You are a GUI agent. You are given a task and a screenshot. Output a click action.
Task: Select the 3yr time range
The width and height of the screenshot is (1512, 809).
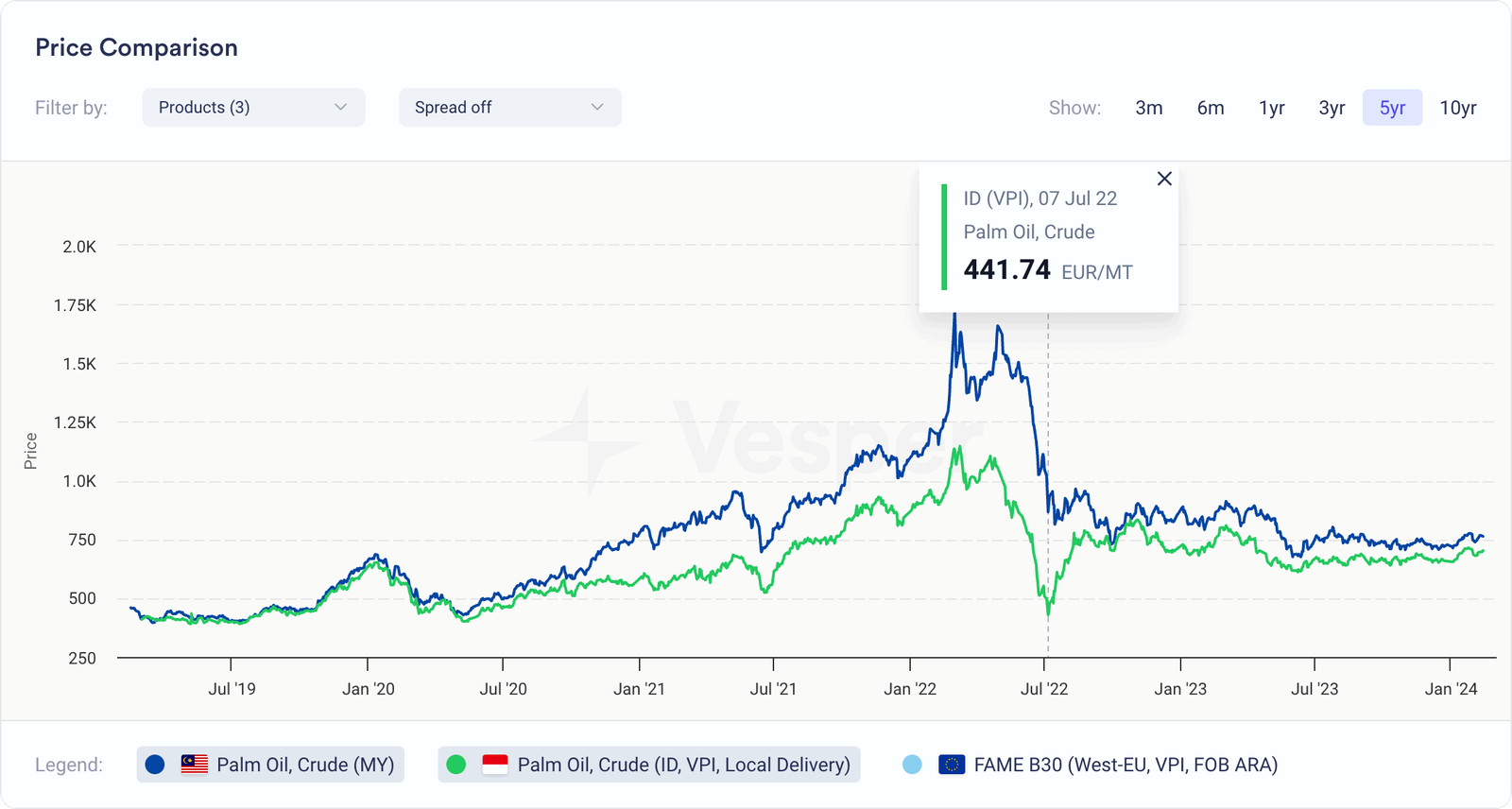coord(1332,108)
